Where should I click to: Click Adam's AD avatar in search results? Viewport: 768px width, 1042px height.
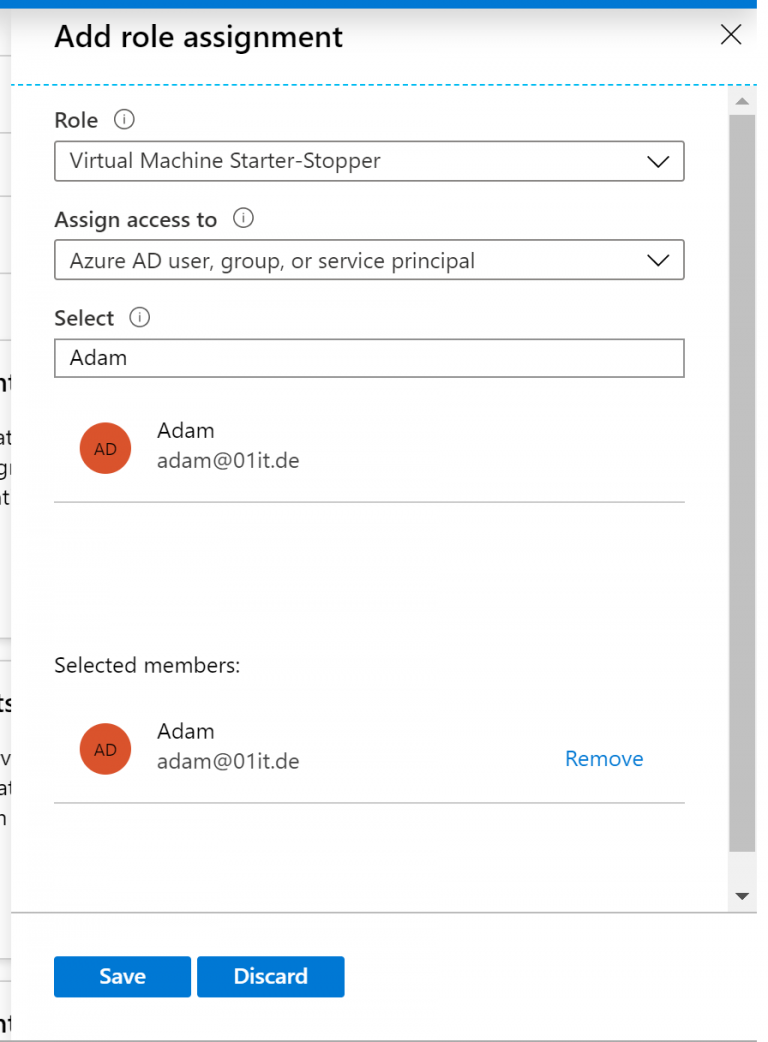click(105, 449)
